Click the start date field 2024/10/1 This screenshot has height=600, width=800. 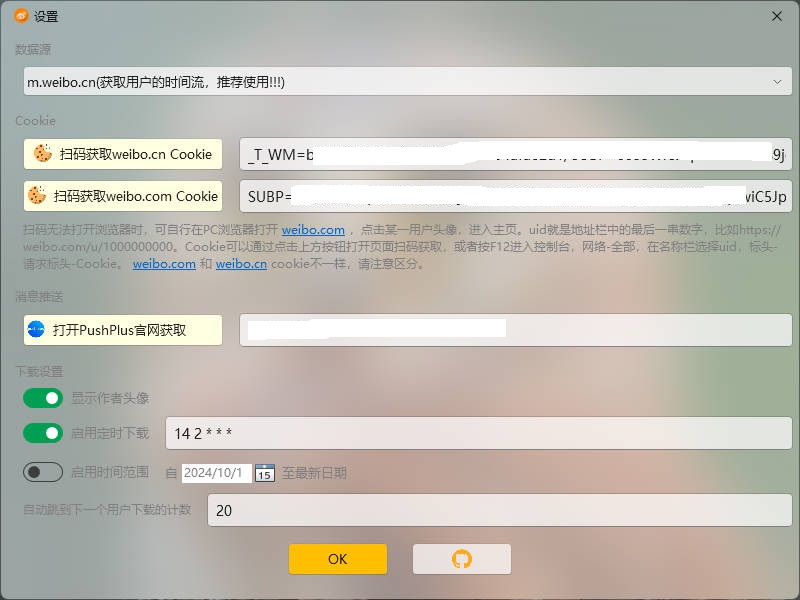(216, 473)
